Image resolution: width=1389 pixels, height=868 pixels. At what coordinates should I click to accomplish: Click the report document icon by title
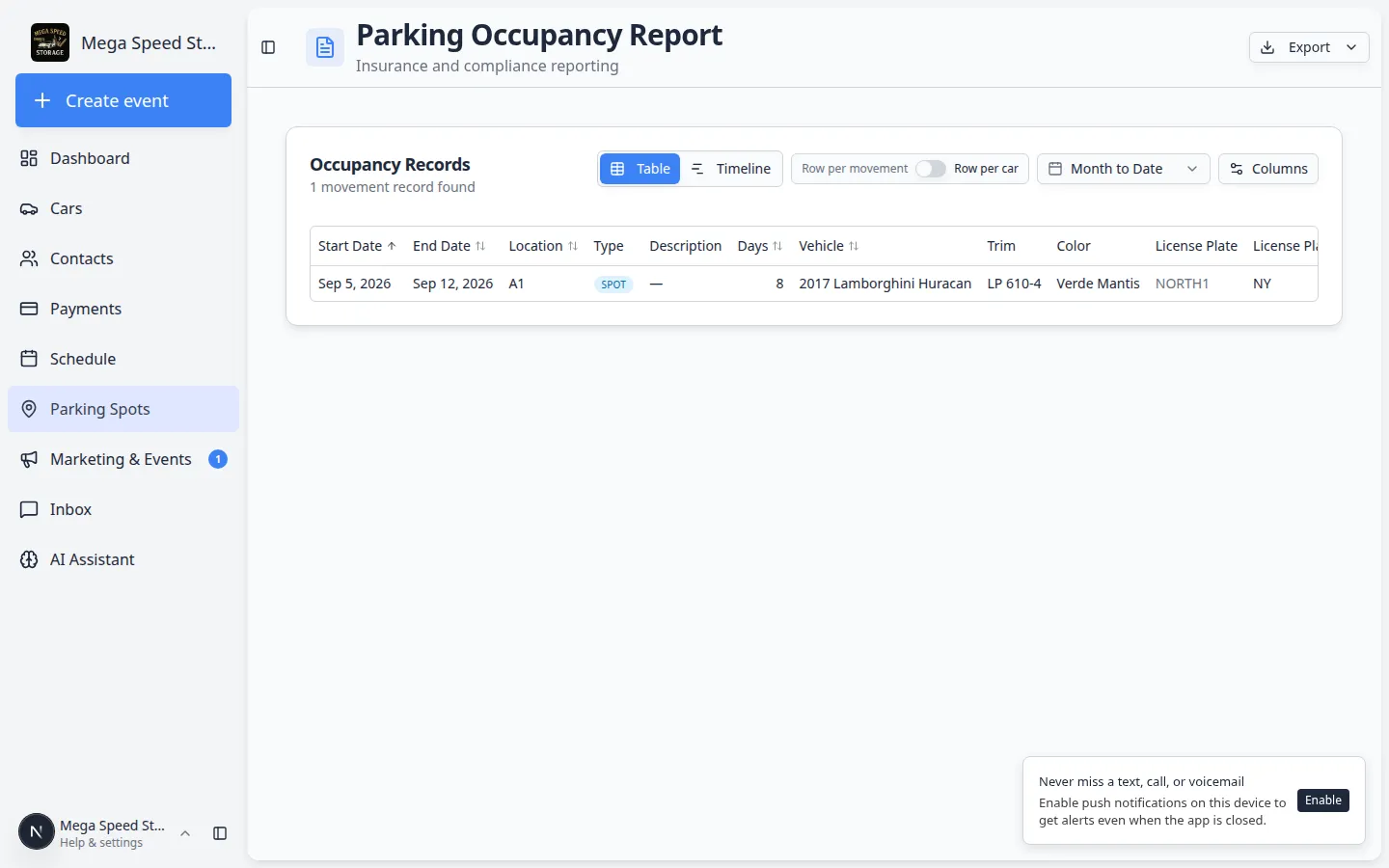325,47
